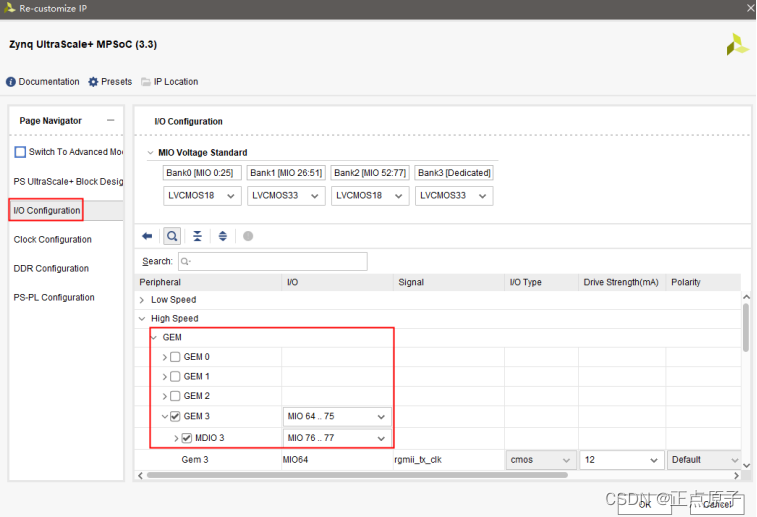Screen dimensions: 757x517
Task: Check the GEM 1 checkbox
Action: tap(175, 377)
